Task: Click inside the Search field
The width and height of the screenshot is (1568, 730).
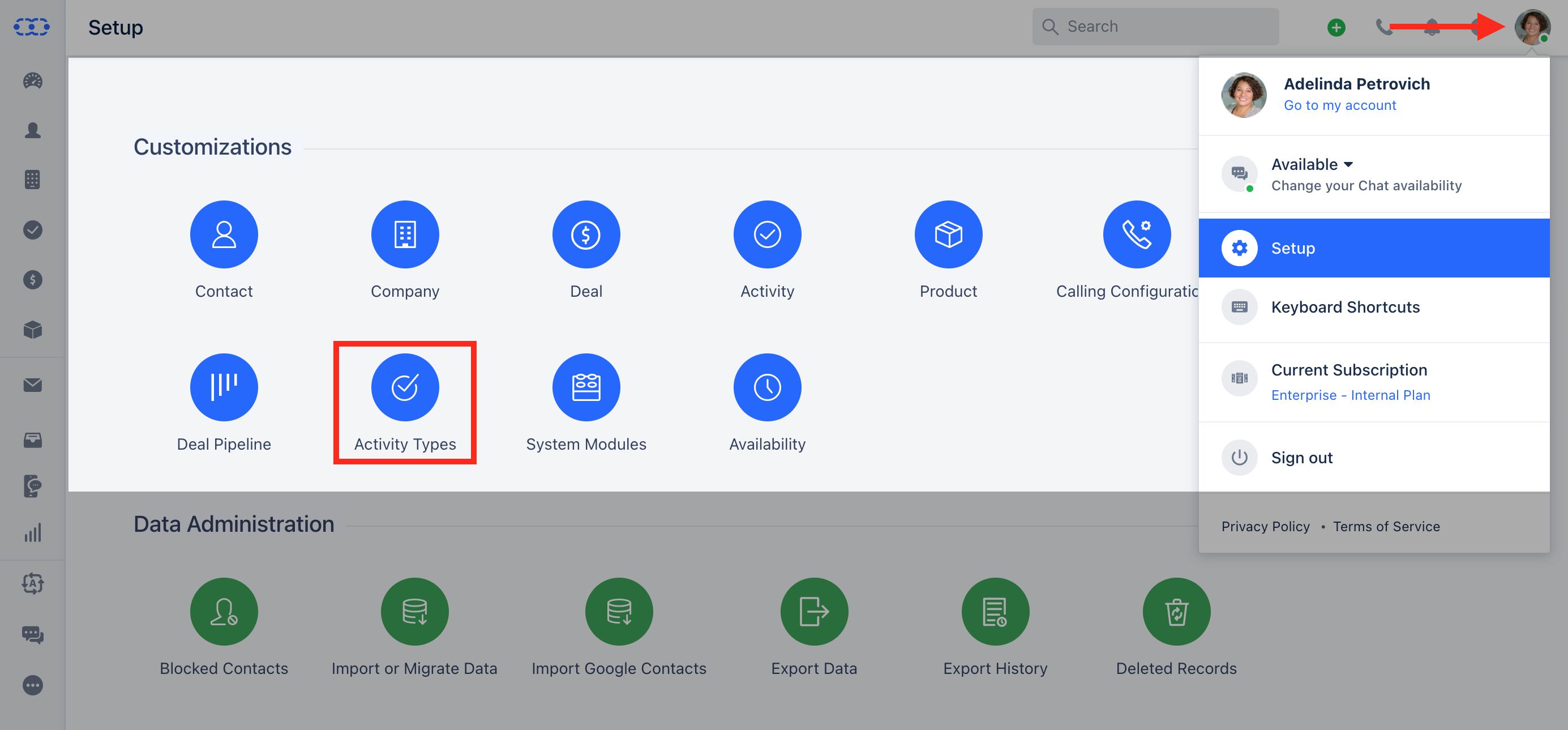Action: pos(1155,26)
